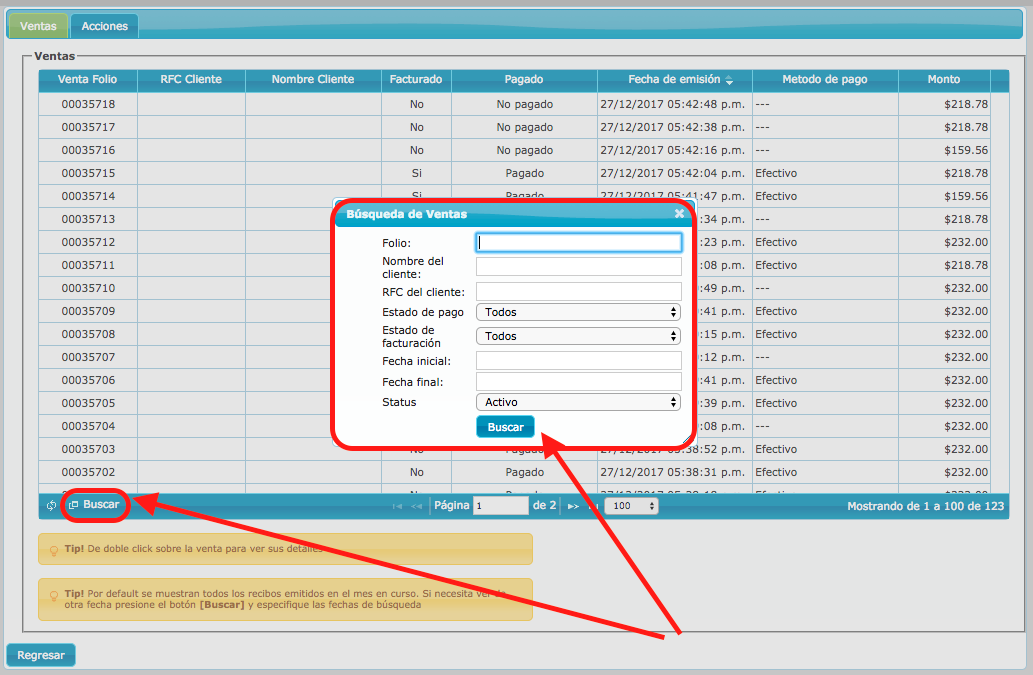Go to the previous page of results

coord(416,507)
